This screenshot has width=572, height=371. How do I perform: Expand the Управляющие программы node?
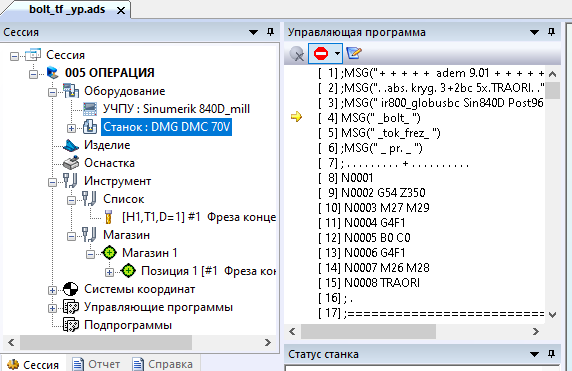tap(52, 308)
